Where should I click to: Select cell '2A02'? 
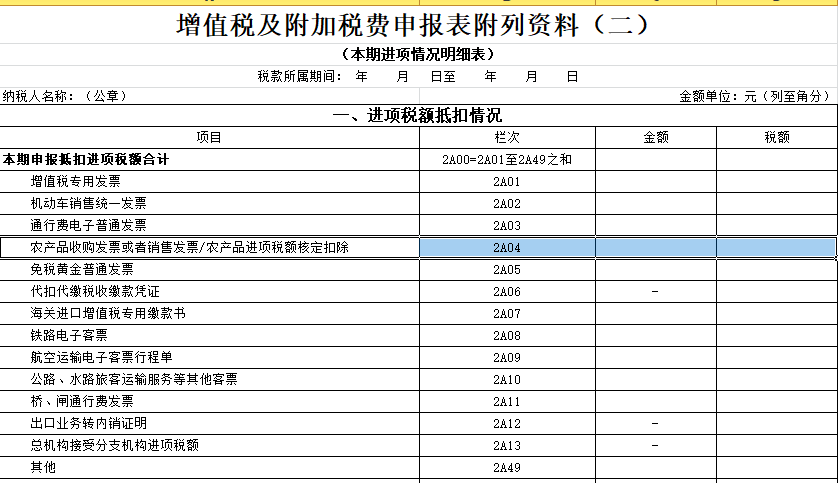(x=507, y=204)
